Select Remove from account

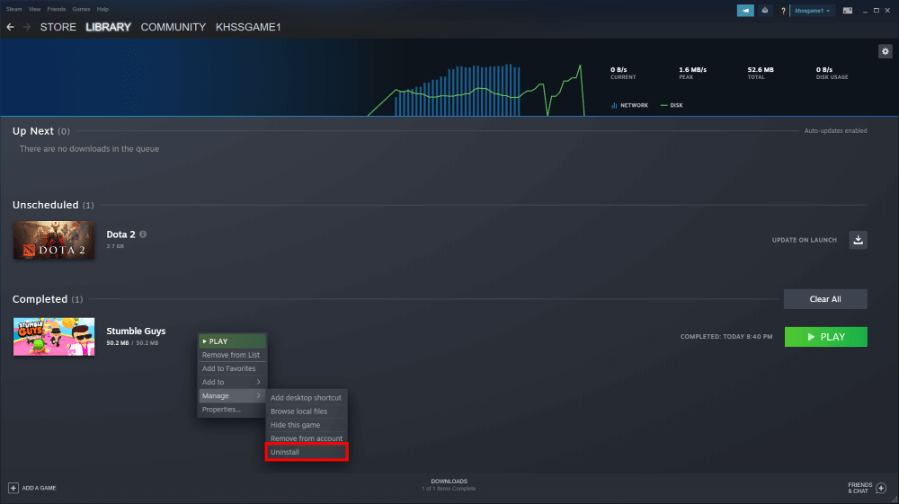pos(306,439)
